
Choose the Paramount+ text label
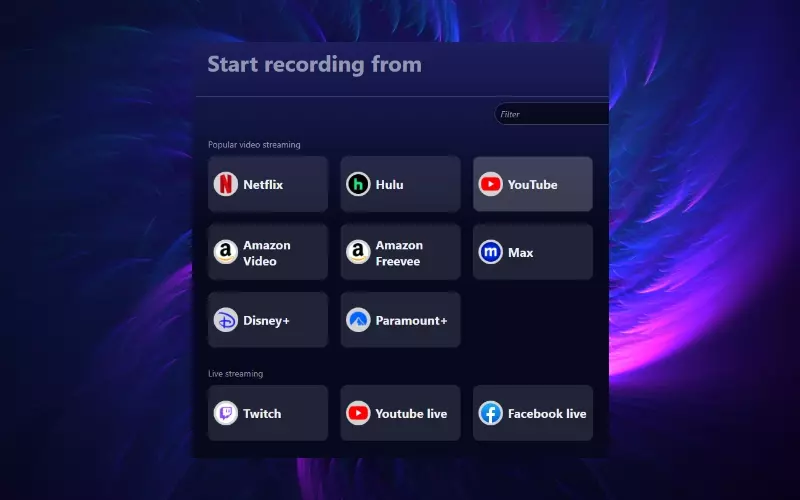point(411,320)
